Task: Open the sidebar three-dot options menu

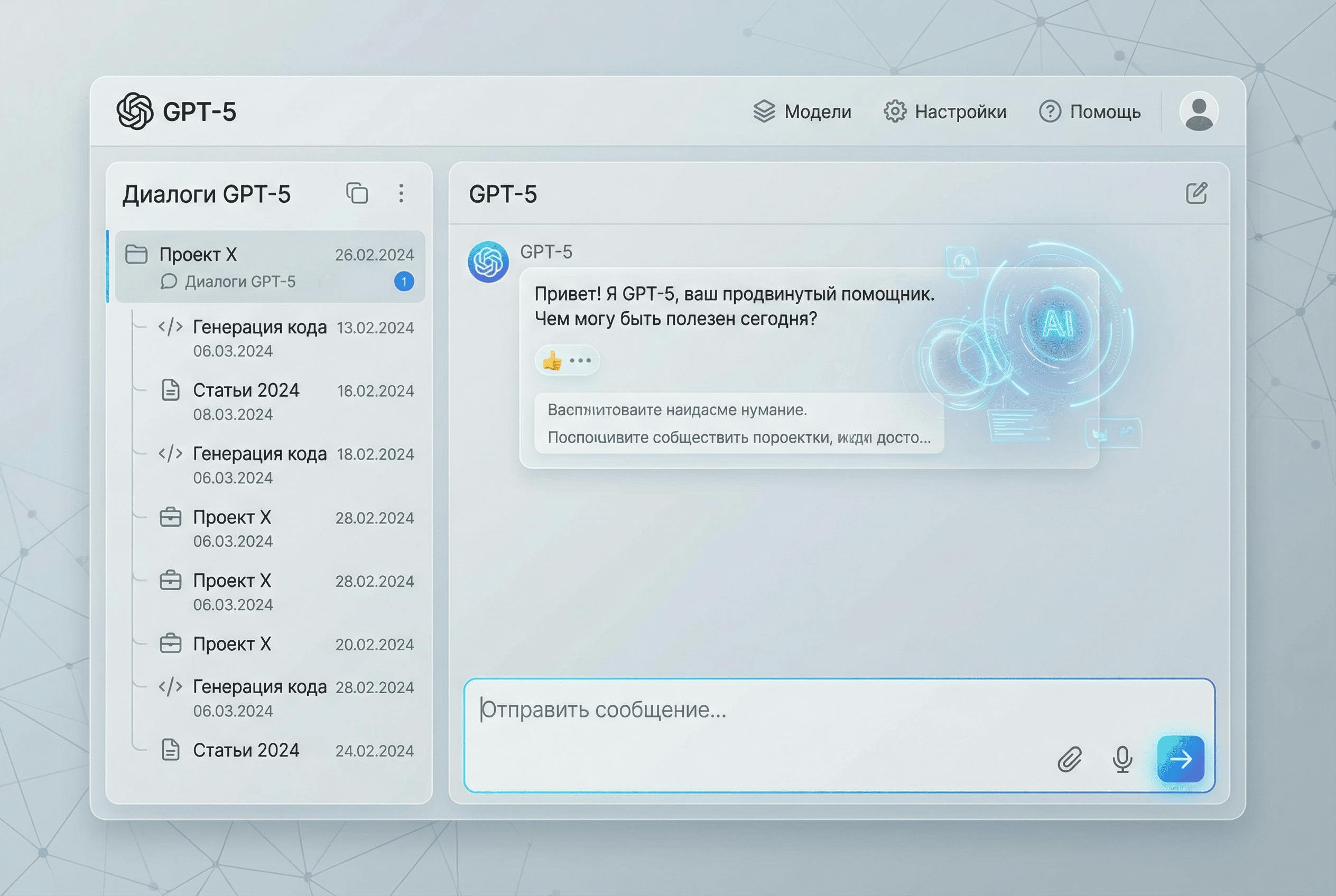Action: click(401, 193)
